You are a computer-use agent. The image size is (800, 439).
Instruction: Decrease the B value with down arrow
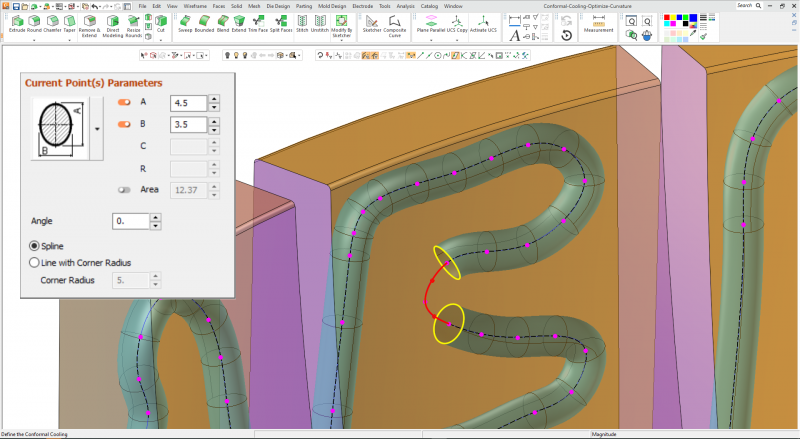[x=214, y=129]
